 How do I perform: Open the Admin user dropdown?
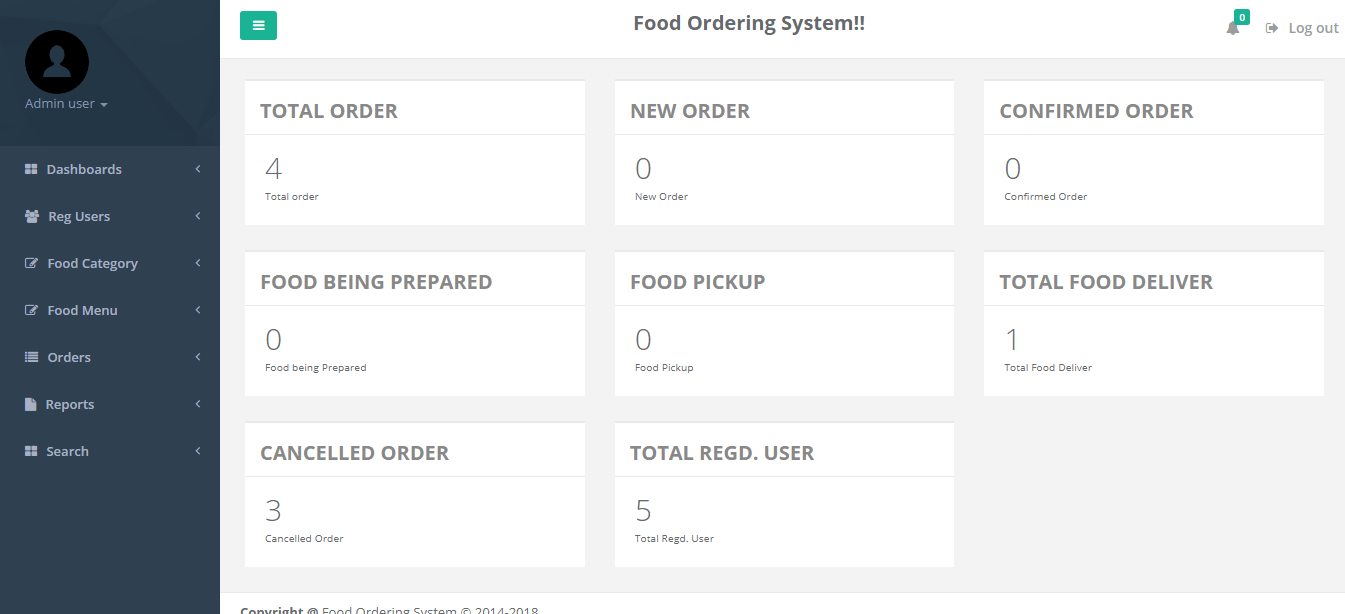point(66,104)
